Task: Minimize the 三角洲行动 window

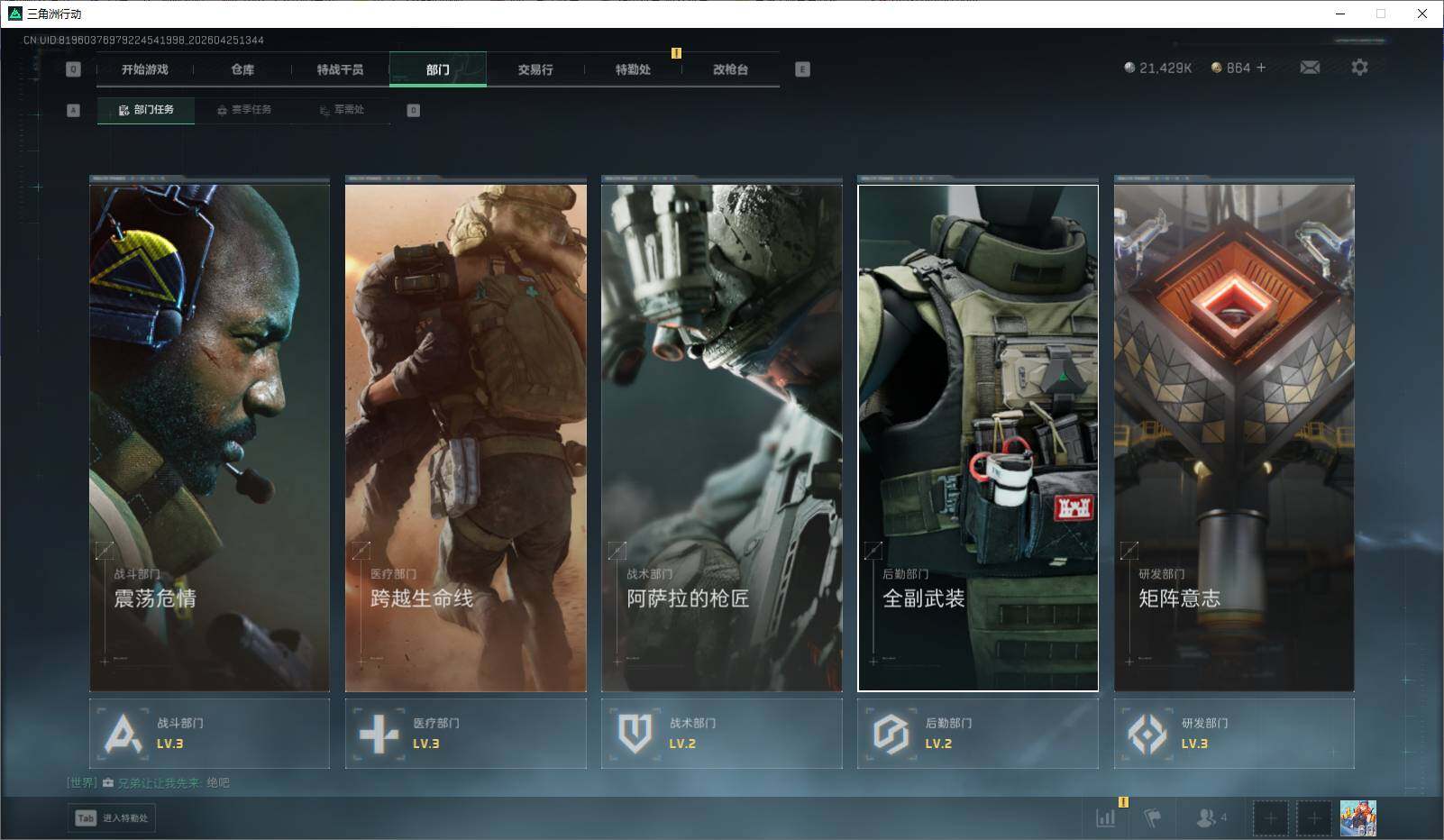Action: [x=1339, y=14]
